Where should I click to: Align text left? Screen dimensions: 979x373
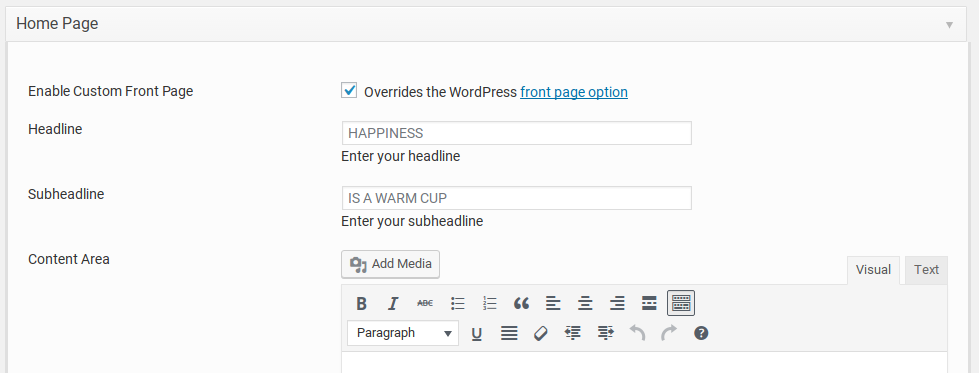553,304
